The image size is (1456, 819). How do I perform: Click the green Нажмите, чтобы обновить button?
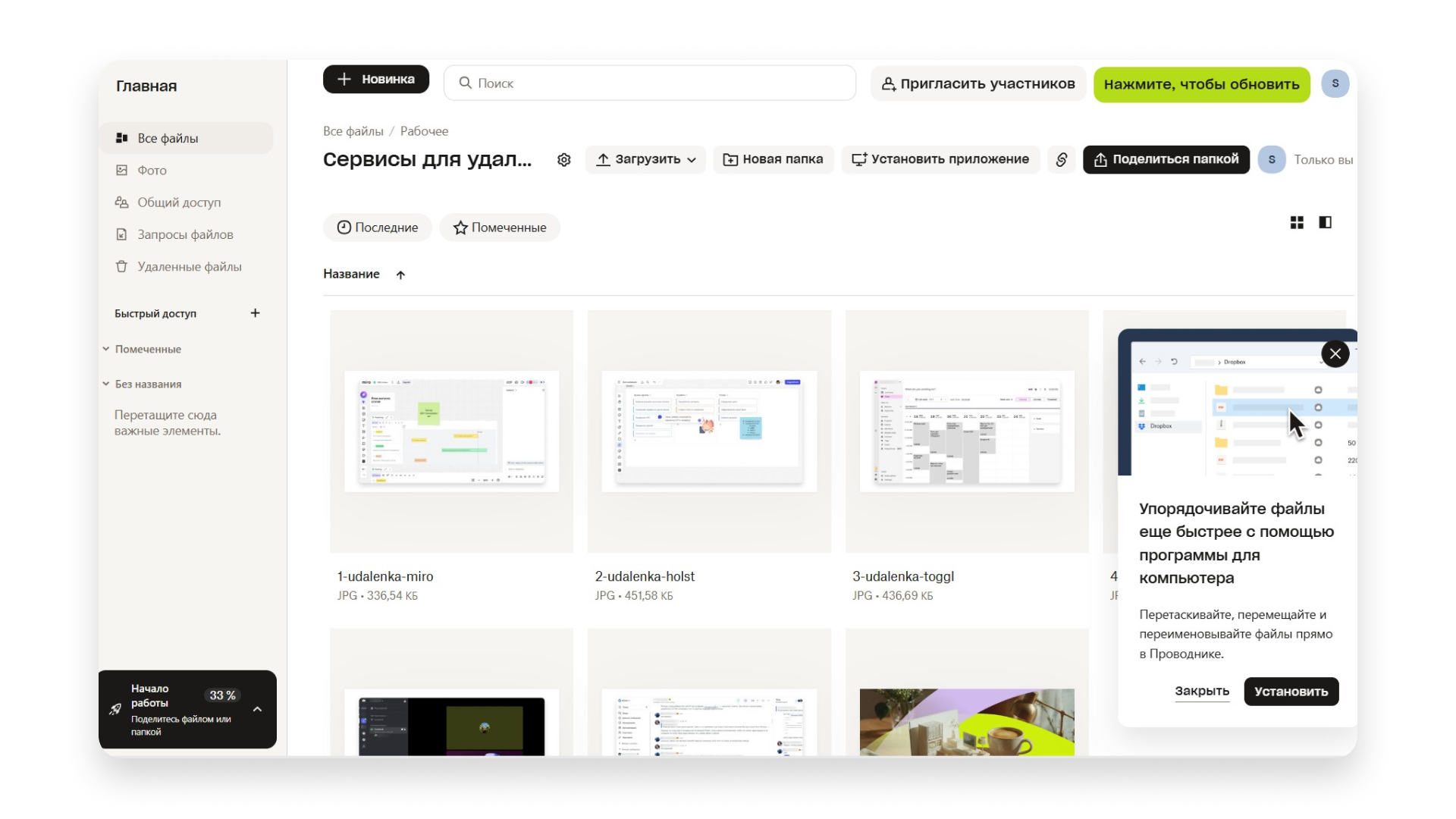(1201, 84)
